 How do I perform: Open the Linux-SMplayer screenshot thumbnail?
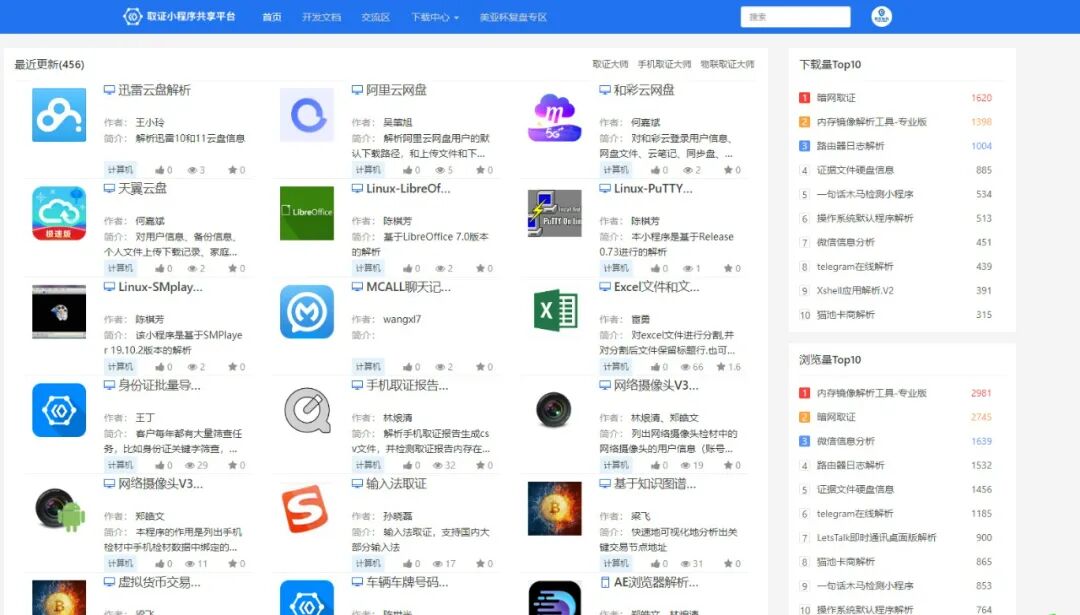point(59,312)
